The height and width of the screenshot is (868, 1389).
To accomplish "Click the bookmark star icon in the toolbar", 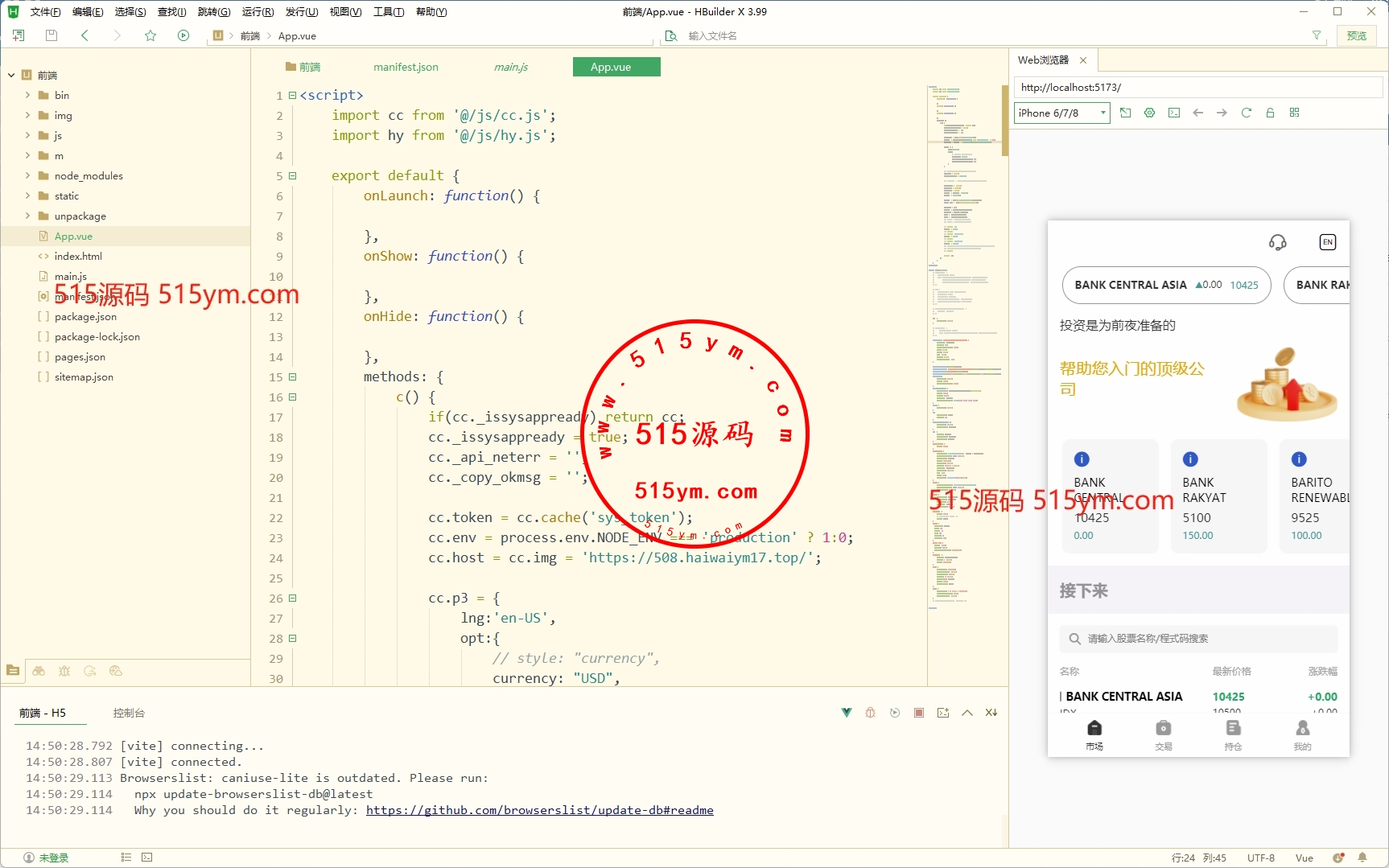I will (150, 35).
